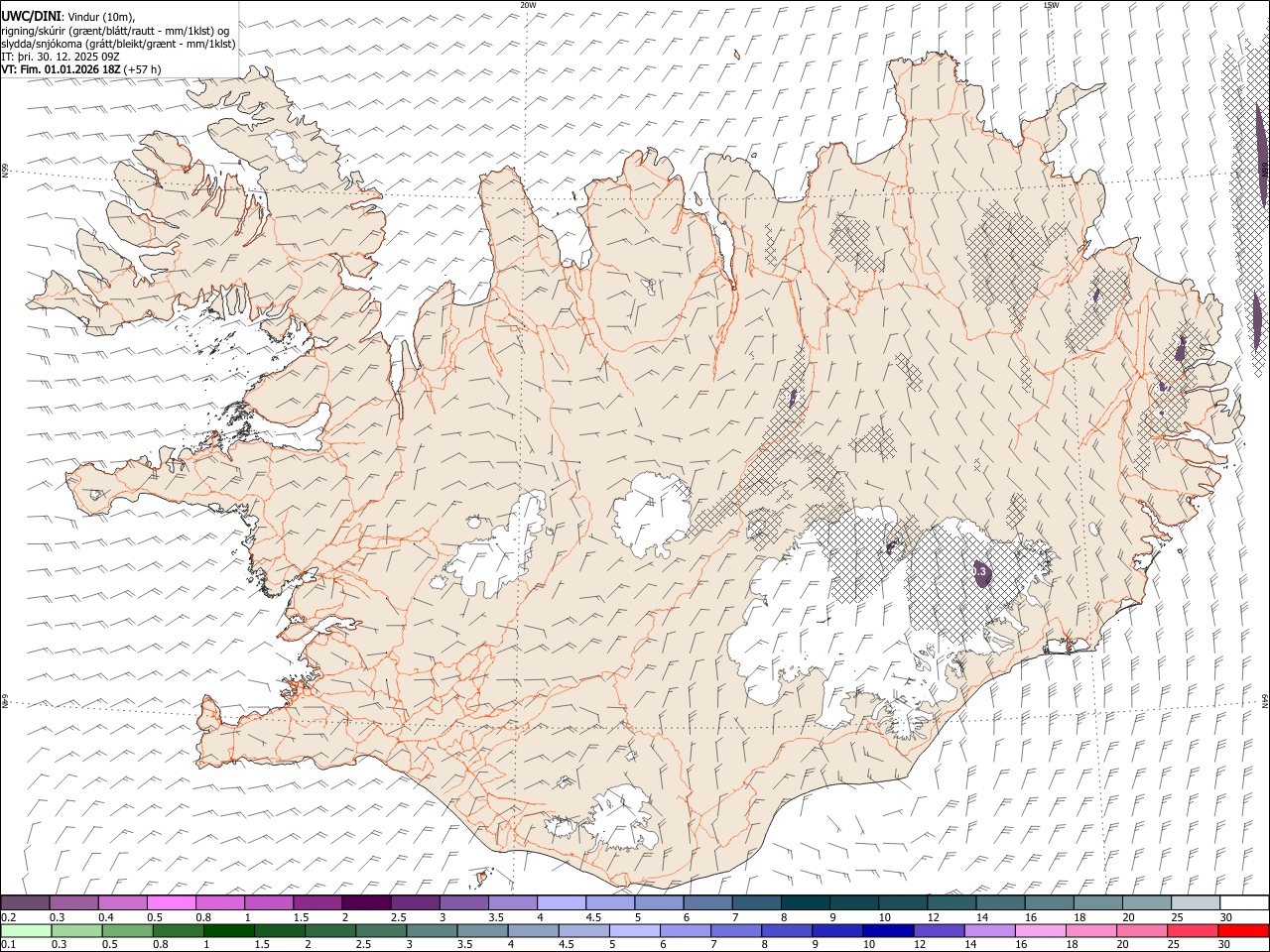Click the darkest green 1 rain-scale swatch
This screenshot has height=952, width=1270.
click(229, 930)
